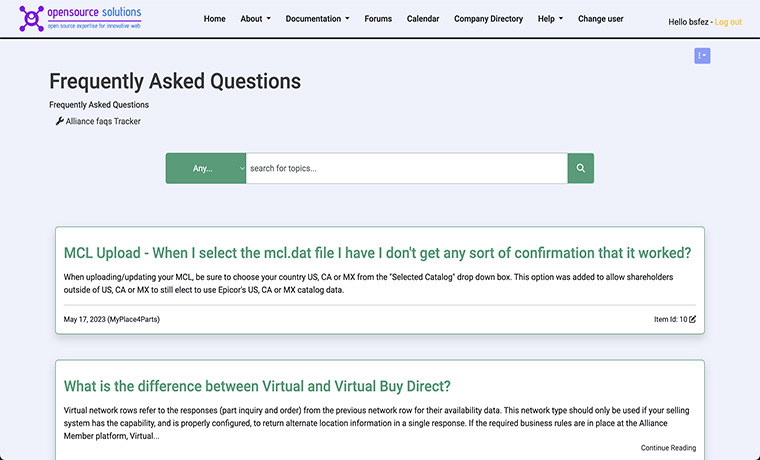Select Change user in the navigation bar
The image size is (760, 460).
click(x=600, y=19)
